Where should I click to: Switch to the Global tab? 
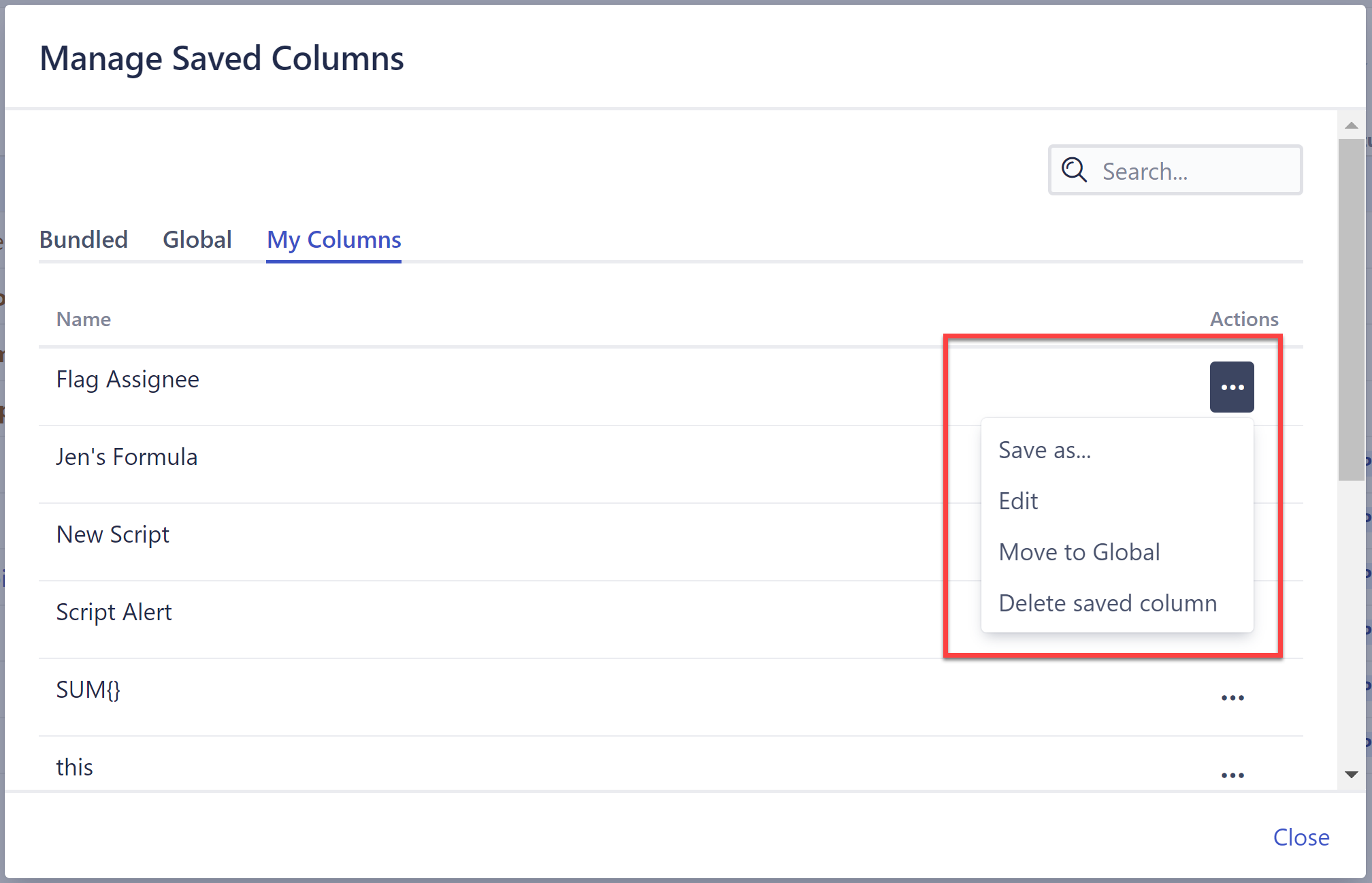197,239
